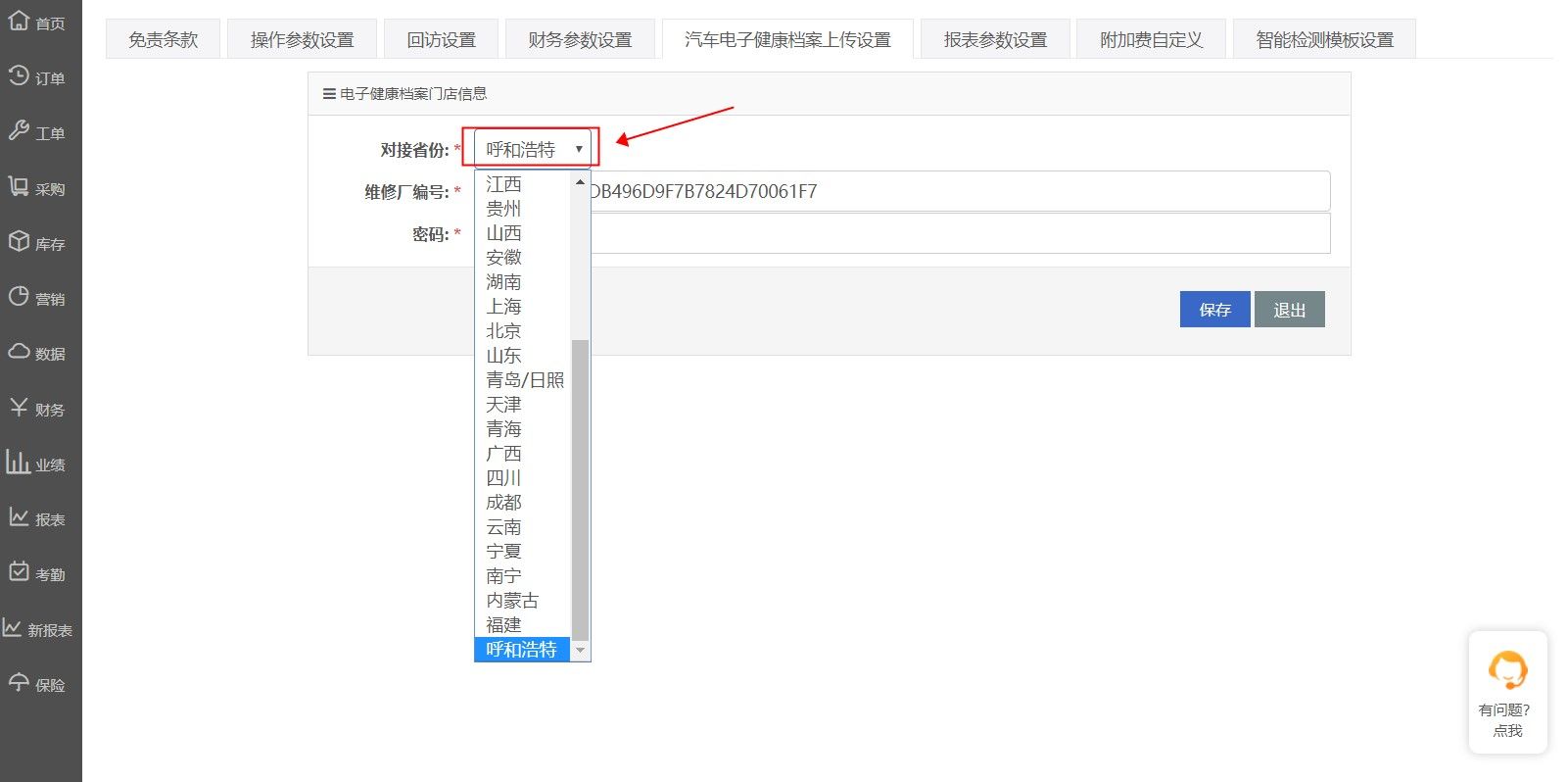The height and width of the screenshot is (782, 1568).
Task: Open the 工单 wrench icon in sidebar
Action: click(19, 130)
